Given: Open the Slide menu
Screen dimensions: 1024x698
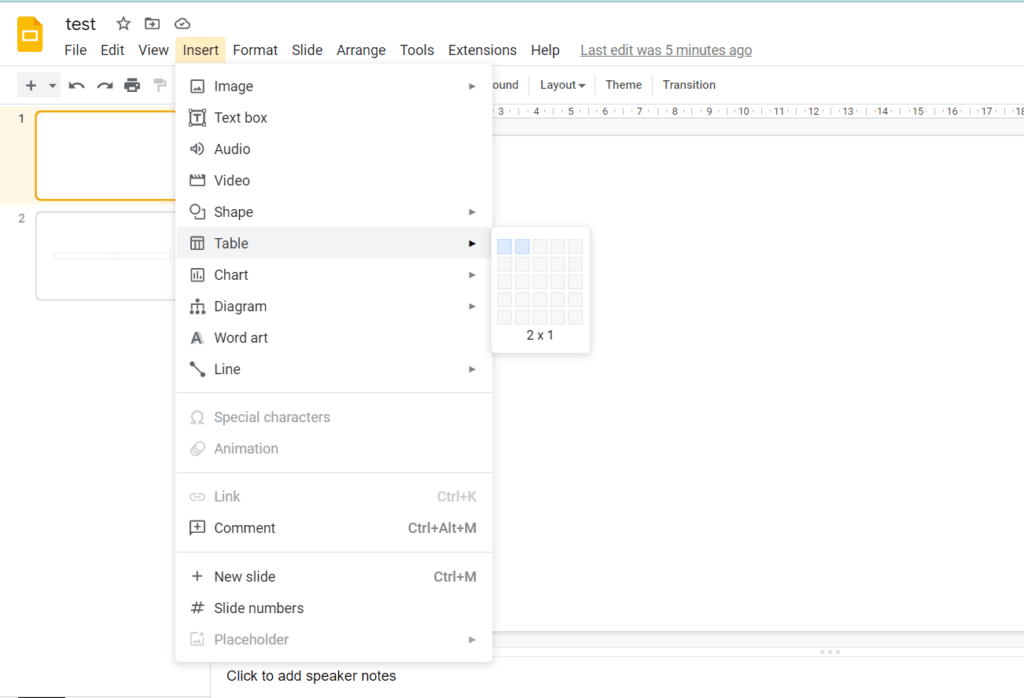Looking at the screenshot, I should tap(307, 50).
